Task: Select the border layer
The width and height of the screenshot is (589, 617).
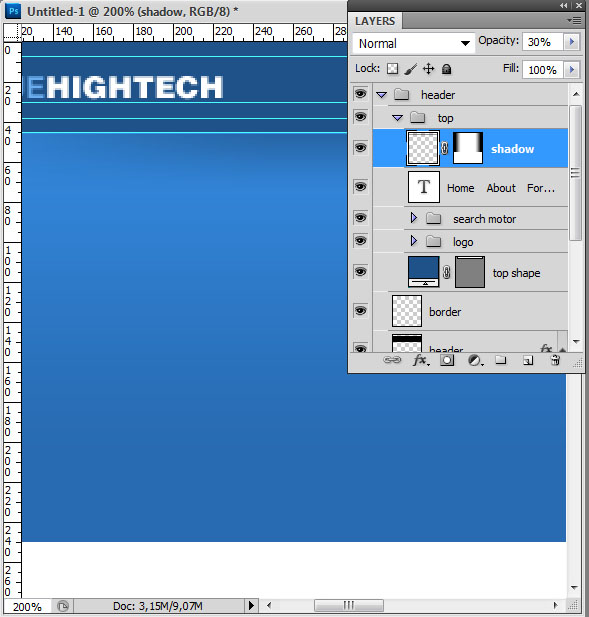Action: click(470, 311)
